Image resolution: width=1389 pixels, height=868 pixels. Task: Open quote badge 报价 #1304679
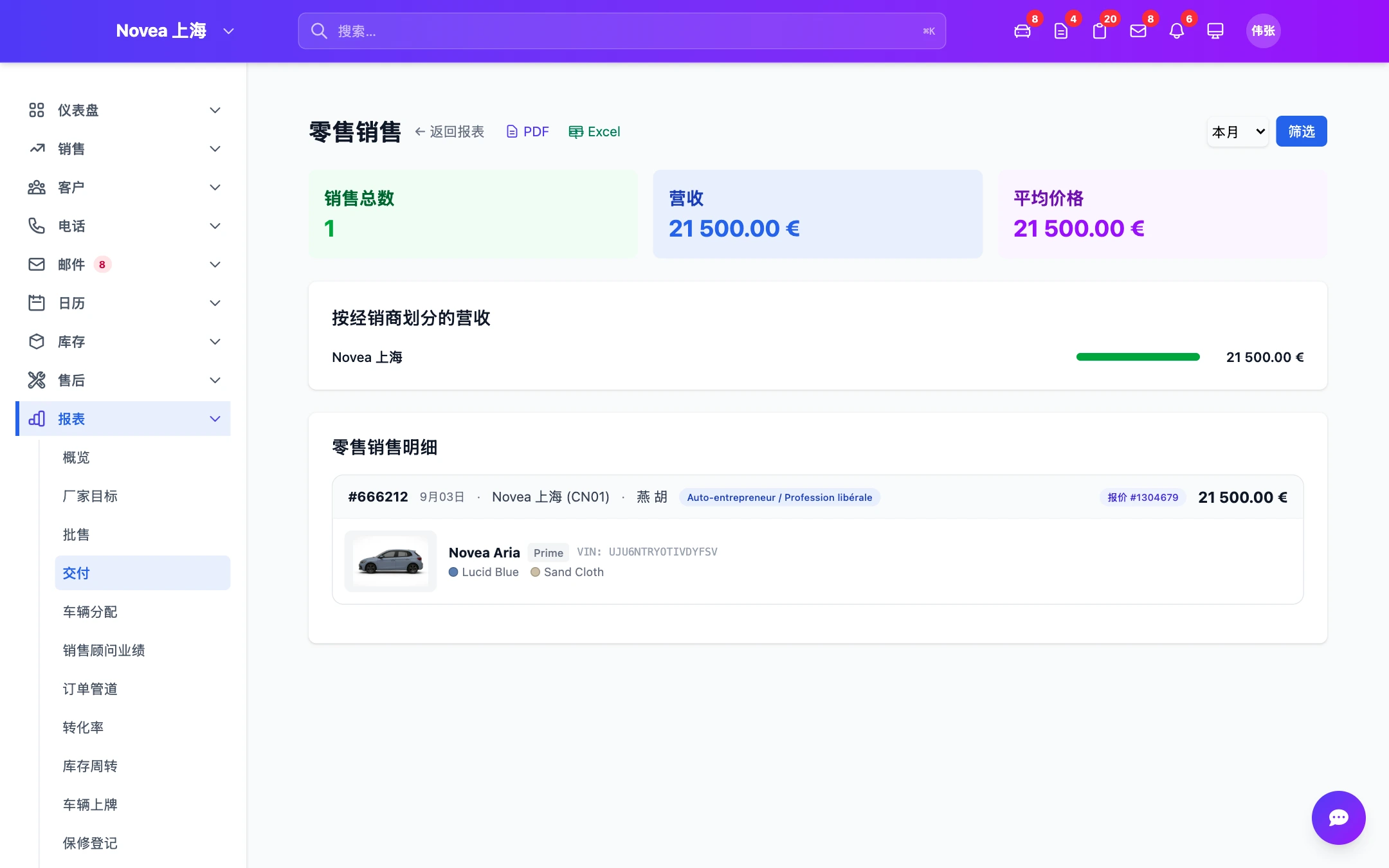pos(1143,497)
